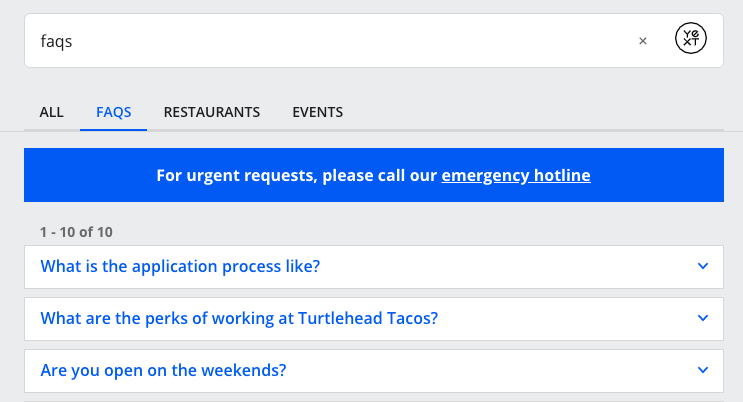Click the blue underline beneath the FAQS tab

point(114,129)
